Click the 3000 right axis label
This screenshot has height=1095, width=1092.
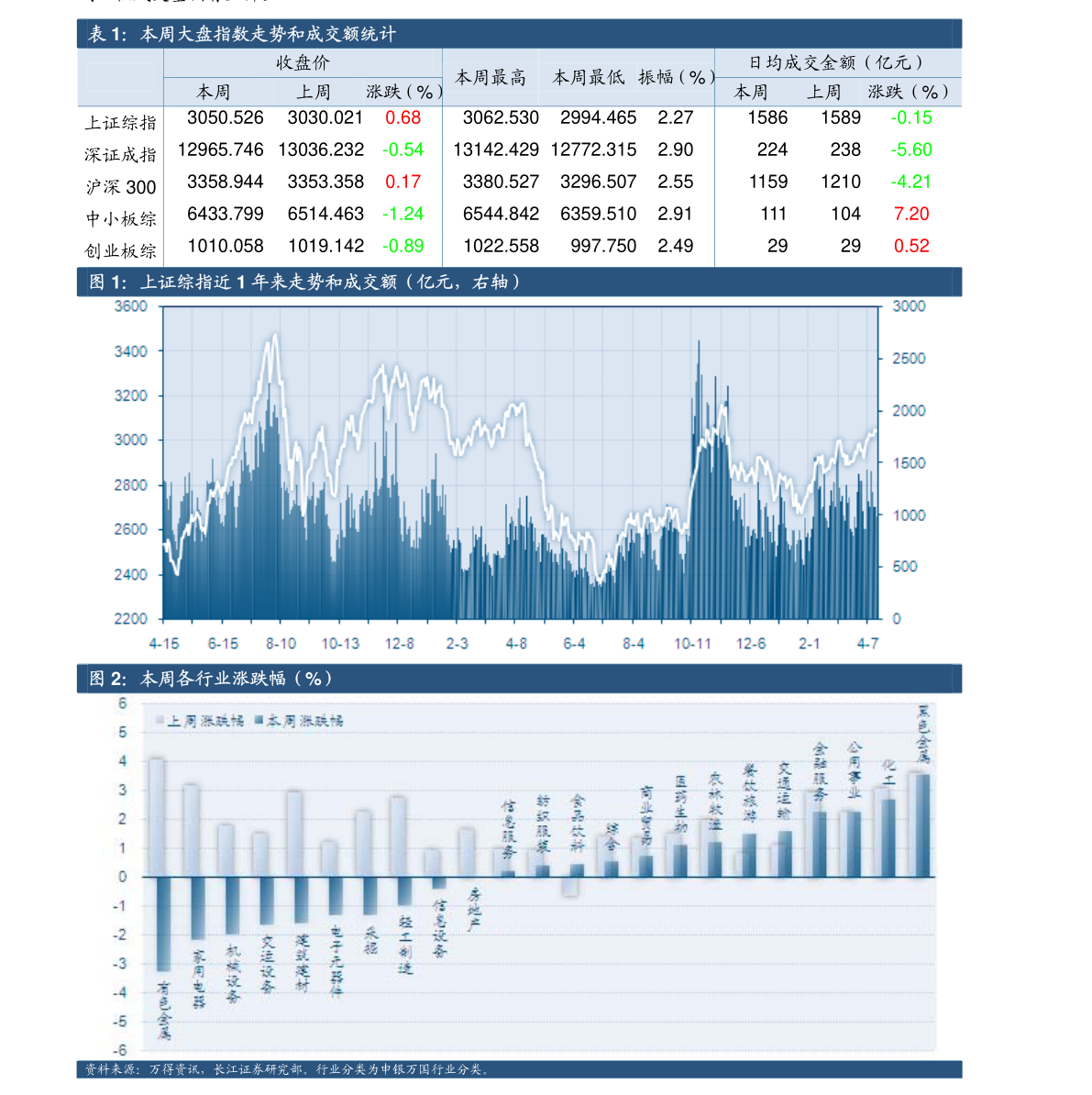(909, 306)
